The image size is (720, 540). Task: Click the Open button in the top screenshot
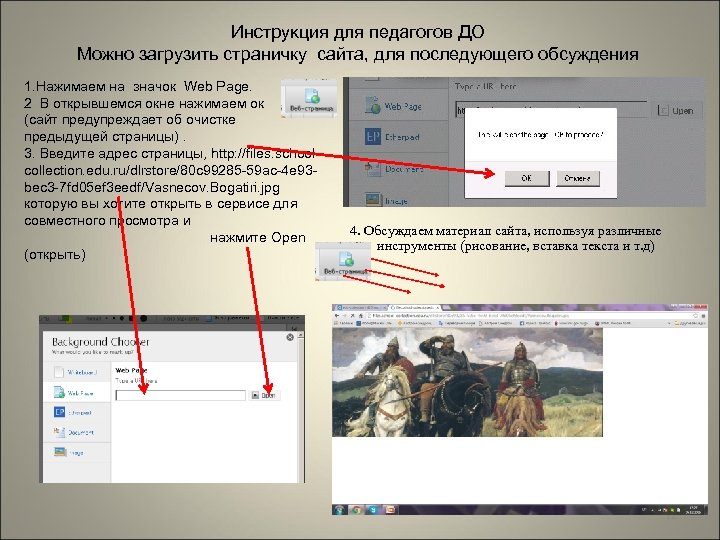tap(677, 111)
